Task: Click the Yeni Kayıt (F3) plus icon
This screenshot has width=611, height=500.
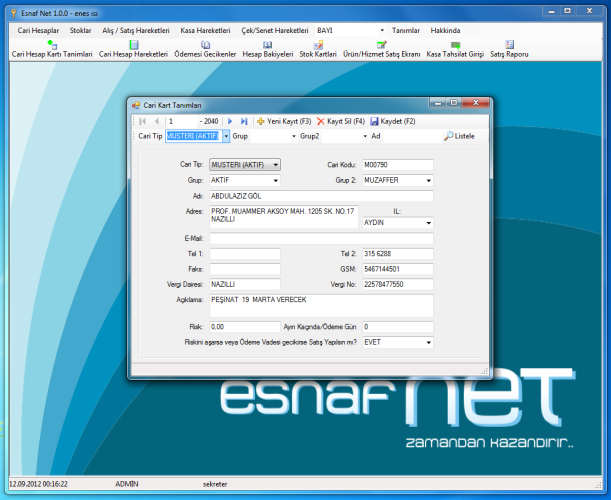Action: [261, 121]
